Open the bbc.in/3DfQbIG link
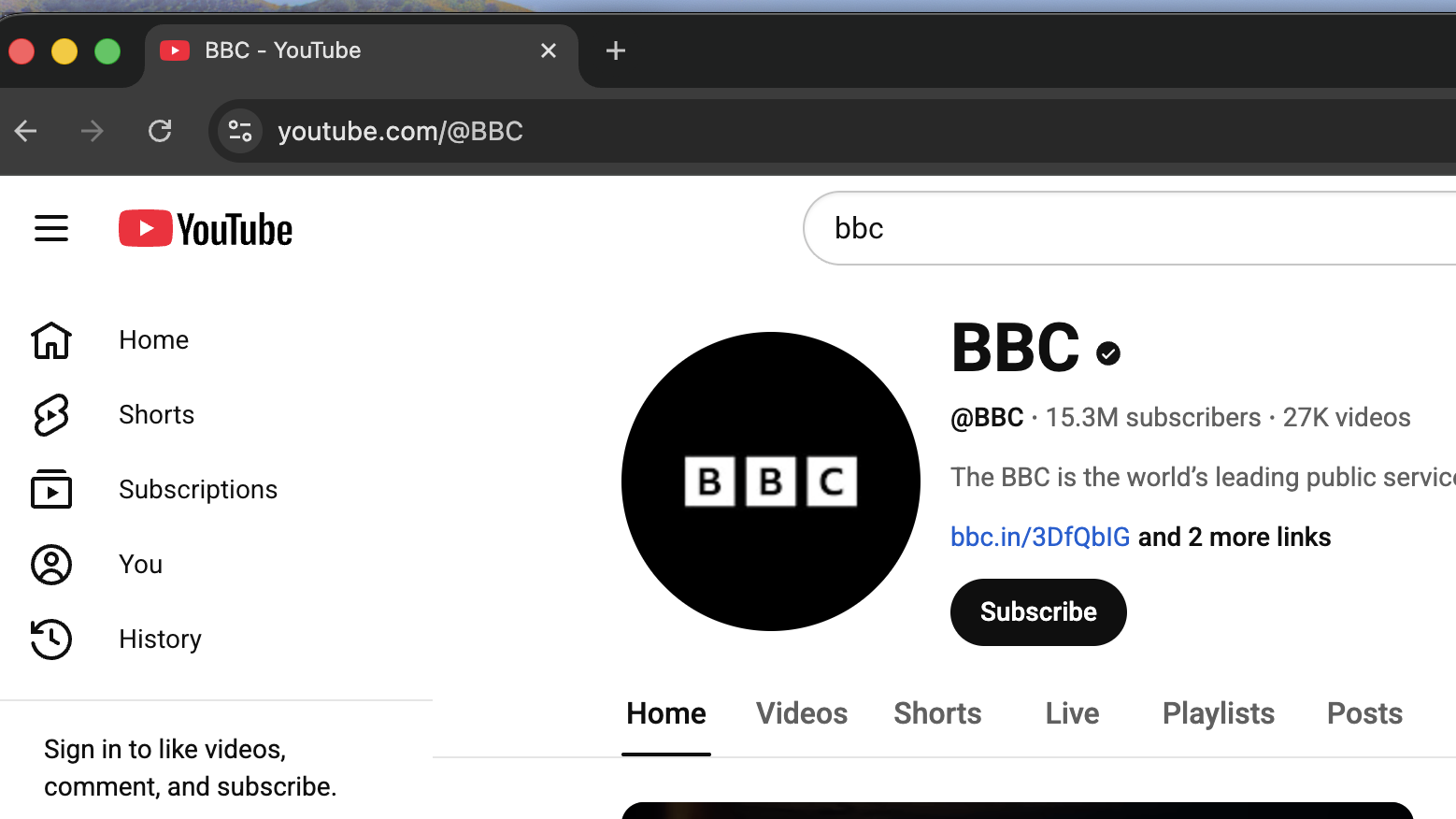The height and width of the screenshot is (819, 1456). [1040, 537]
